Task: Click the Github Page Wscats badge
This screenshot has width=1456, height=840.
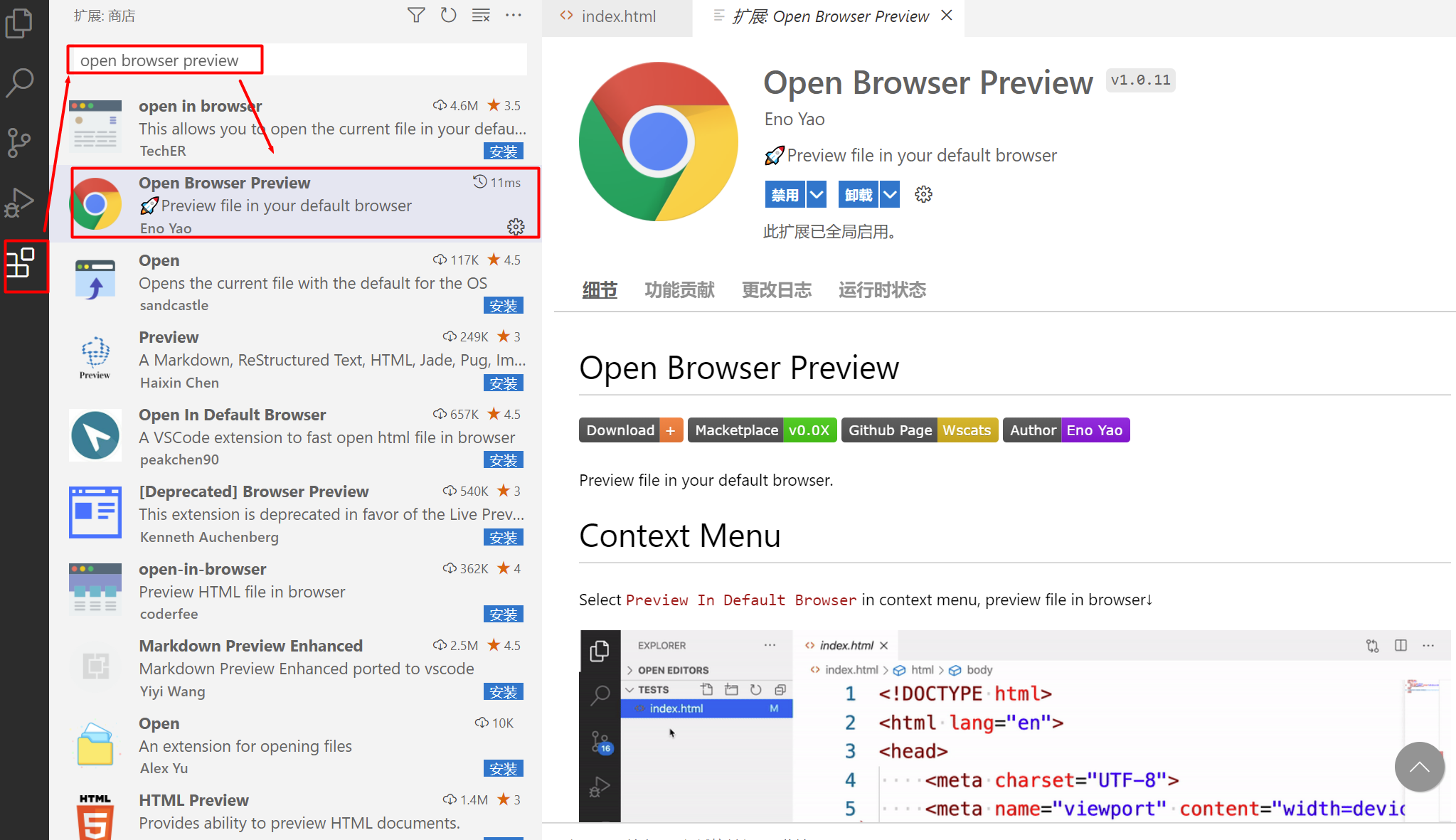Action: (919, 430)
